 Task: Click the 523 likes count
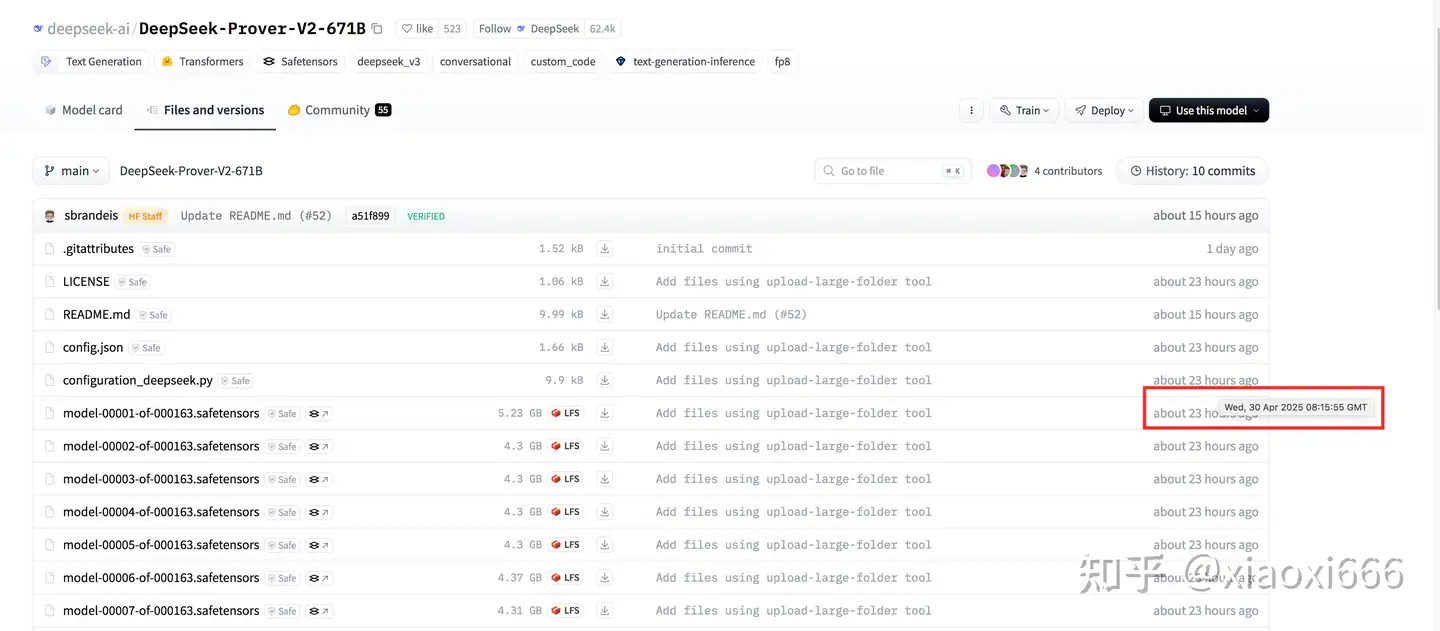[452, 29]
